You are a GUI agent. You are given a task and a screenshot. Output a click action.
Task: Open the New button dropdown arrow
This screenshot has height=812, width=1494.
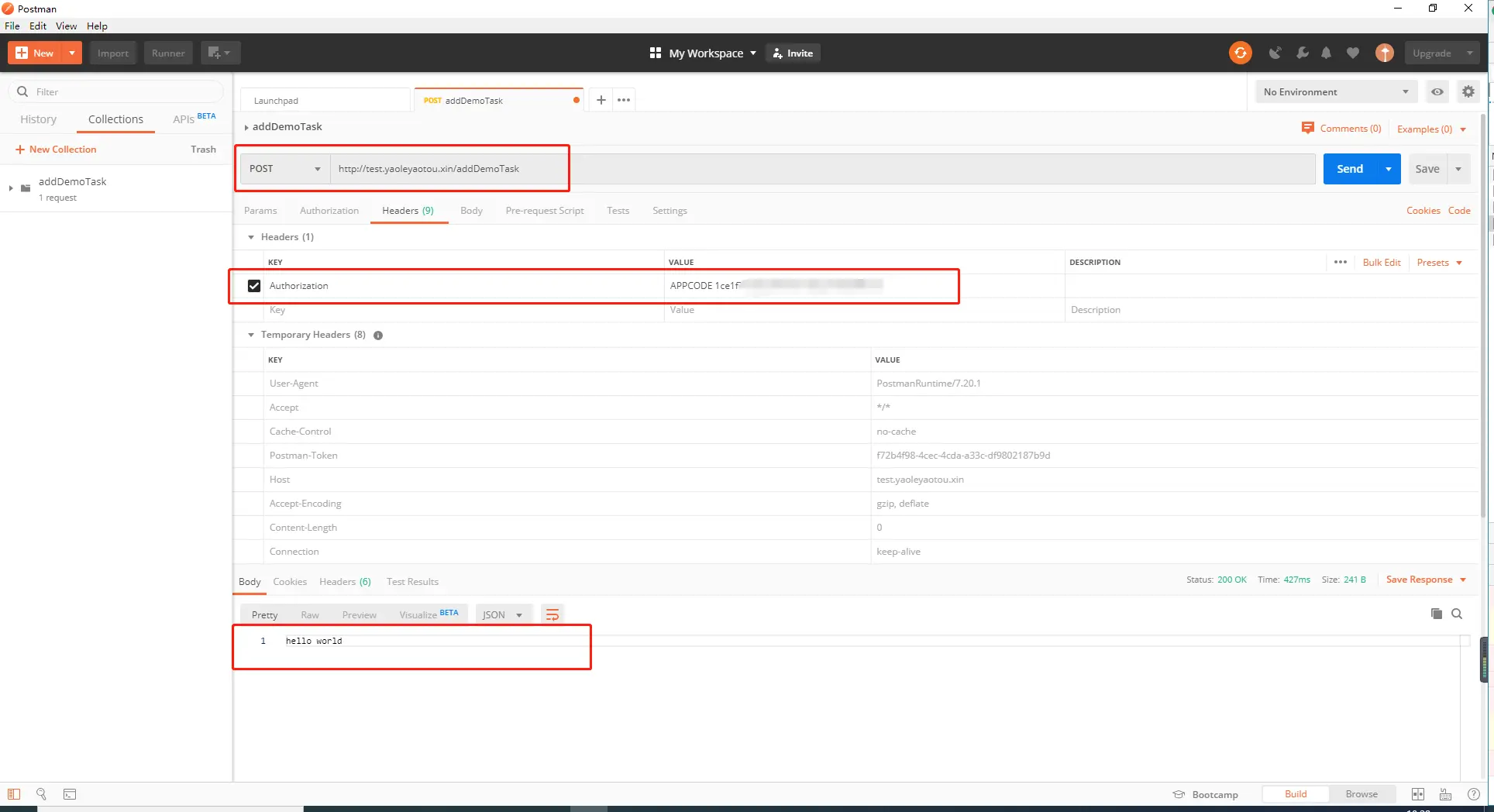[71, 53]
